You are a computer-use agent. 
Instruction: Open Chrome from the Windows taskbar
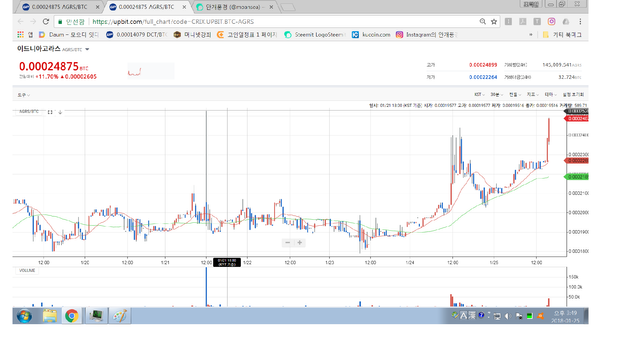(72, 316)
